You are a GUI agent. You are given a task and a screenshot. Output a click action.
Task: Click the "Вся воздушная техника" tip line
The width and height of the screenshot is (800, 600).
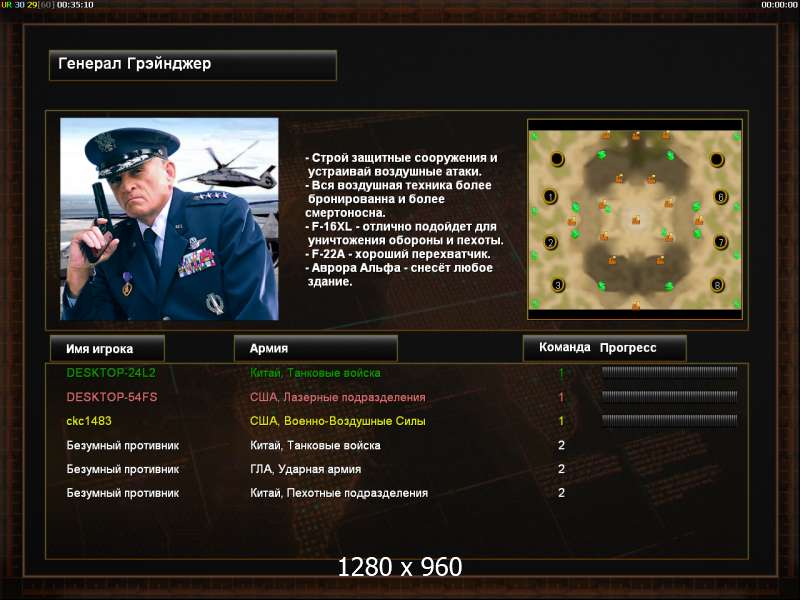tap(398, 199)
